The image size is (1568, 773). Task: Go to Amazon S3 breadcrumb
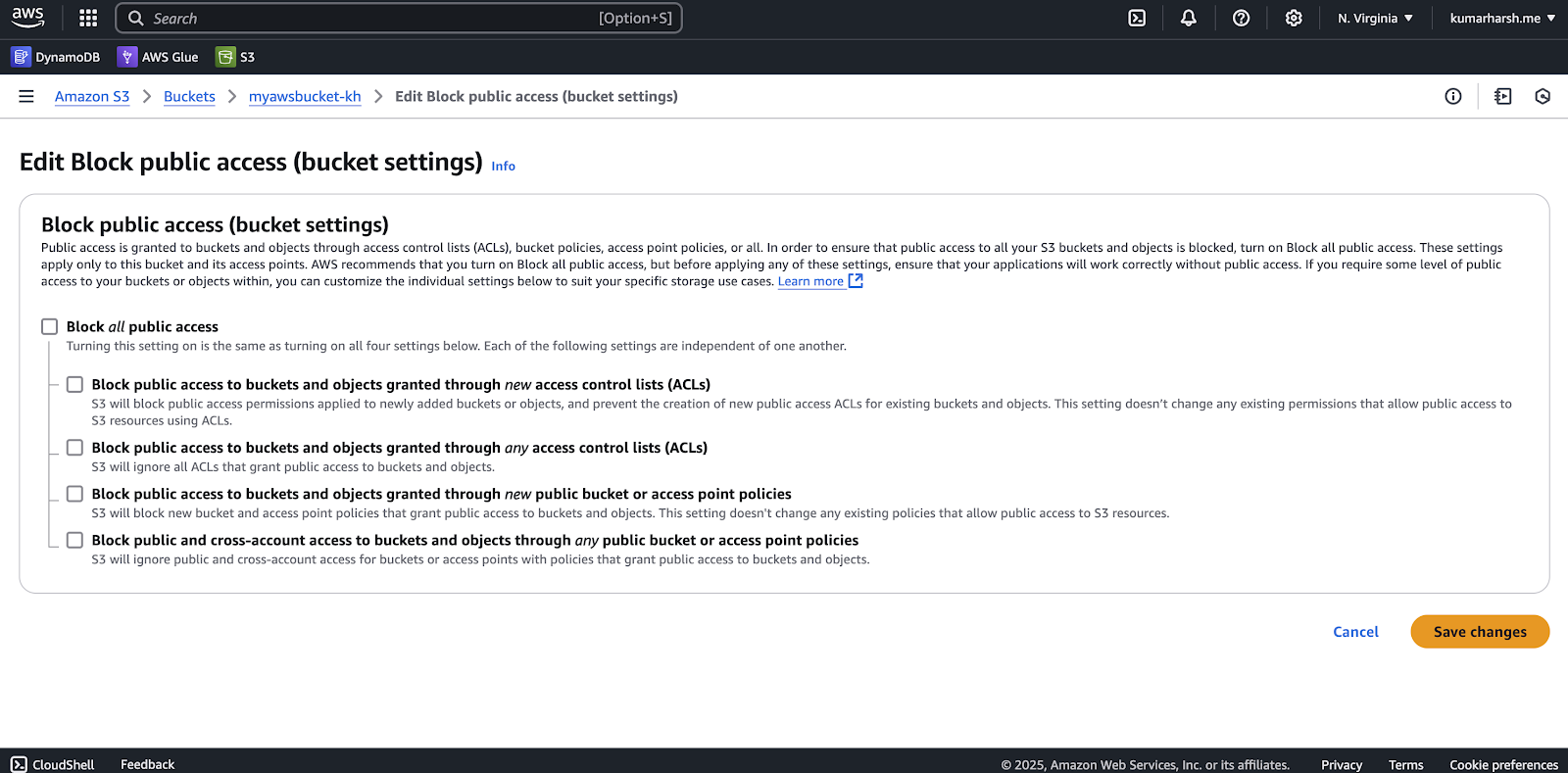click(x=92, y=96)
